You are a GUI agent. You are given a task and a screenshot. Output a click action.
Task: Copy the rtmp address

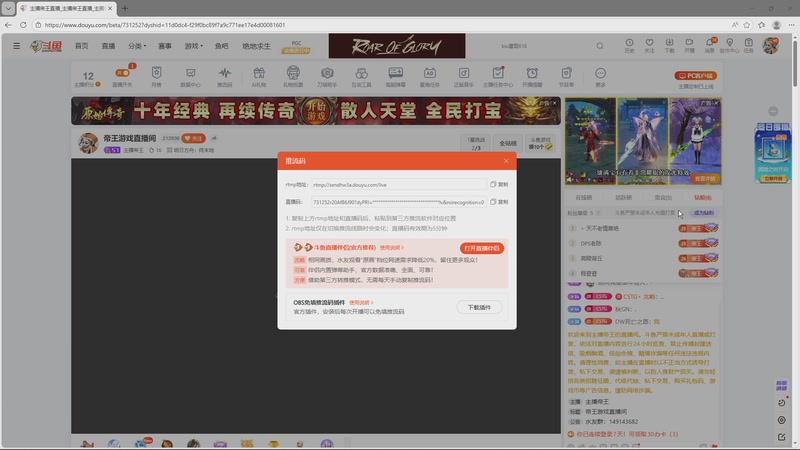click(x=499, y=184)
